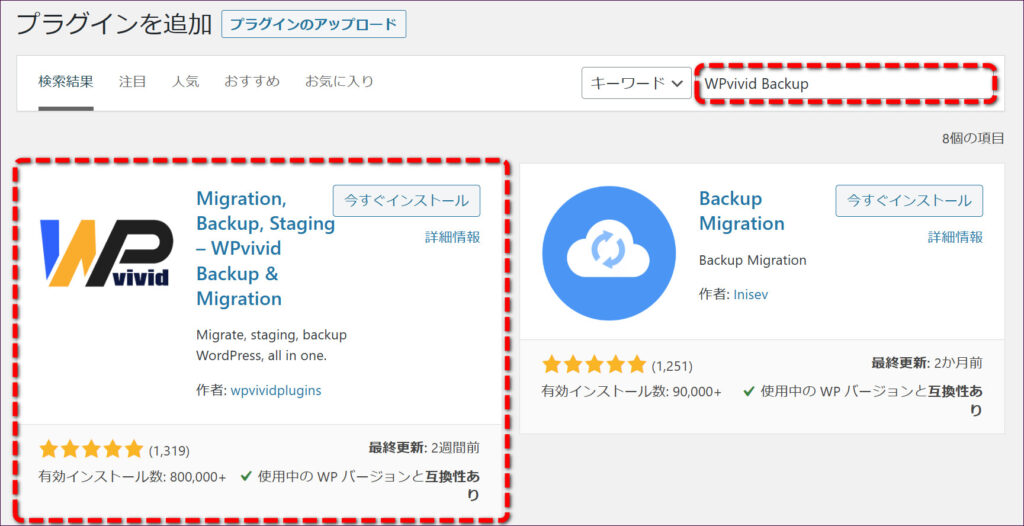Click Backup Migration's five-star rating icons
Image resolution: width=1024 pixels, height=526 pixels.
click(x=594, y=364)
